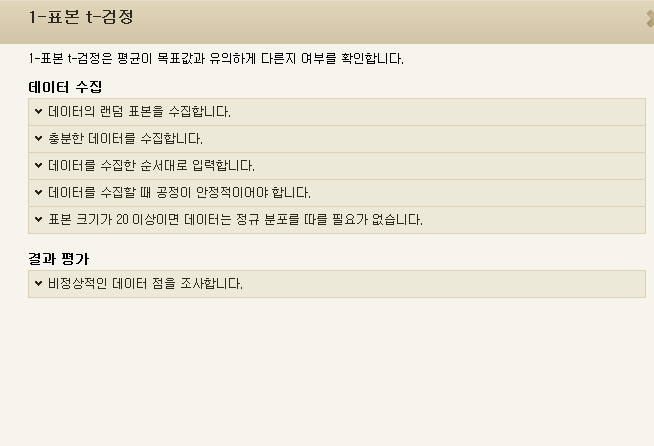Viewport: 654px width, 446px height.
Task: Click the blank right end of '비정상적인 데이터' row
Action: (500, 284)
